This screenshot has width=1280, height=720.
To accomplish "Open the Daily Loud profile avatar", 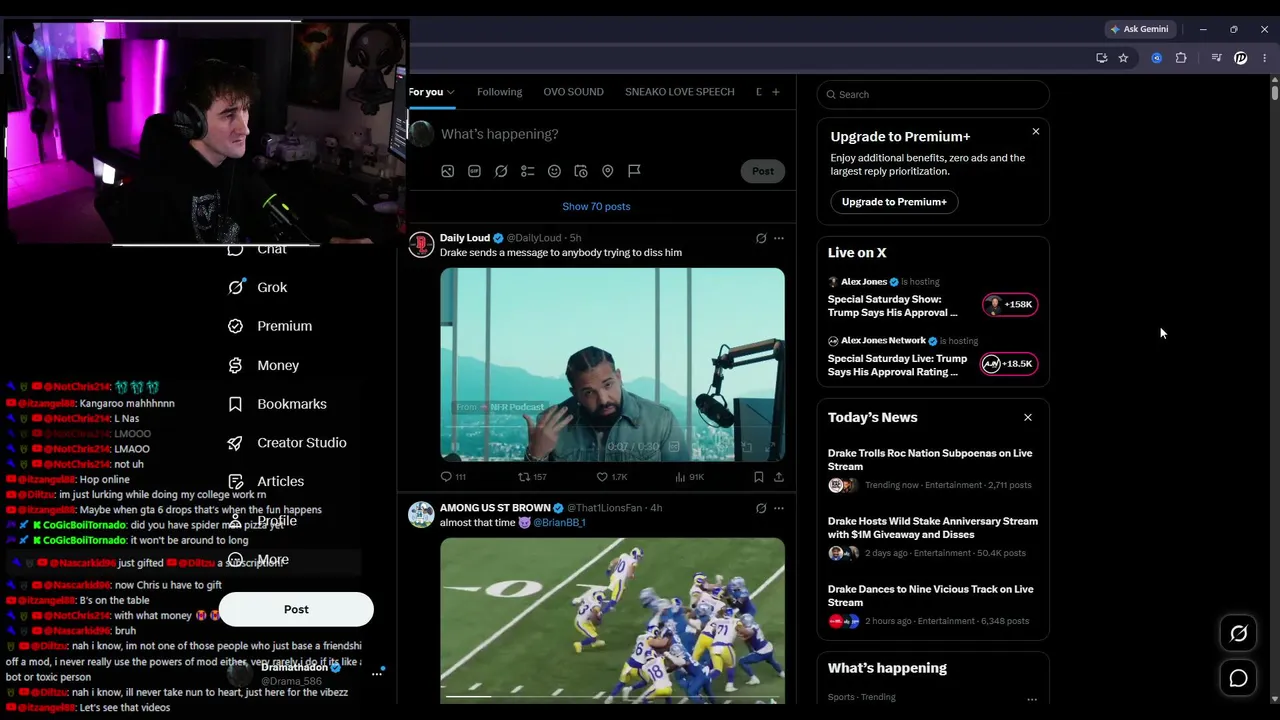I will point(421,244).
